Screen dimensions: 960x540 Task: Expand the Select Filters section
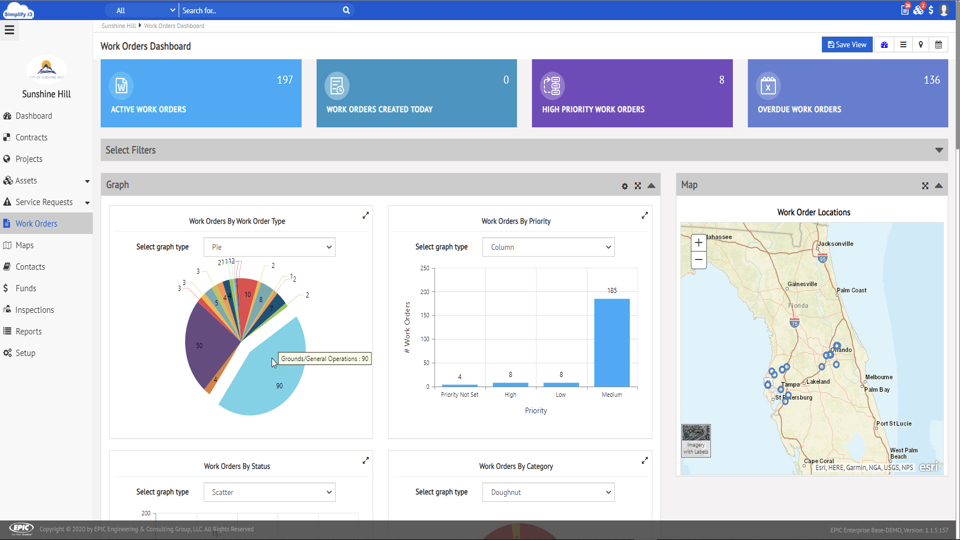[x=938, y=150]
